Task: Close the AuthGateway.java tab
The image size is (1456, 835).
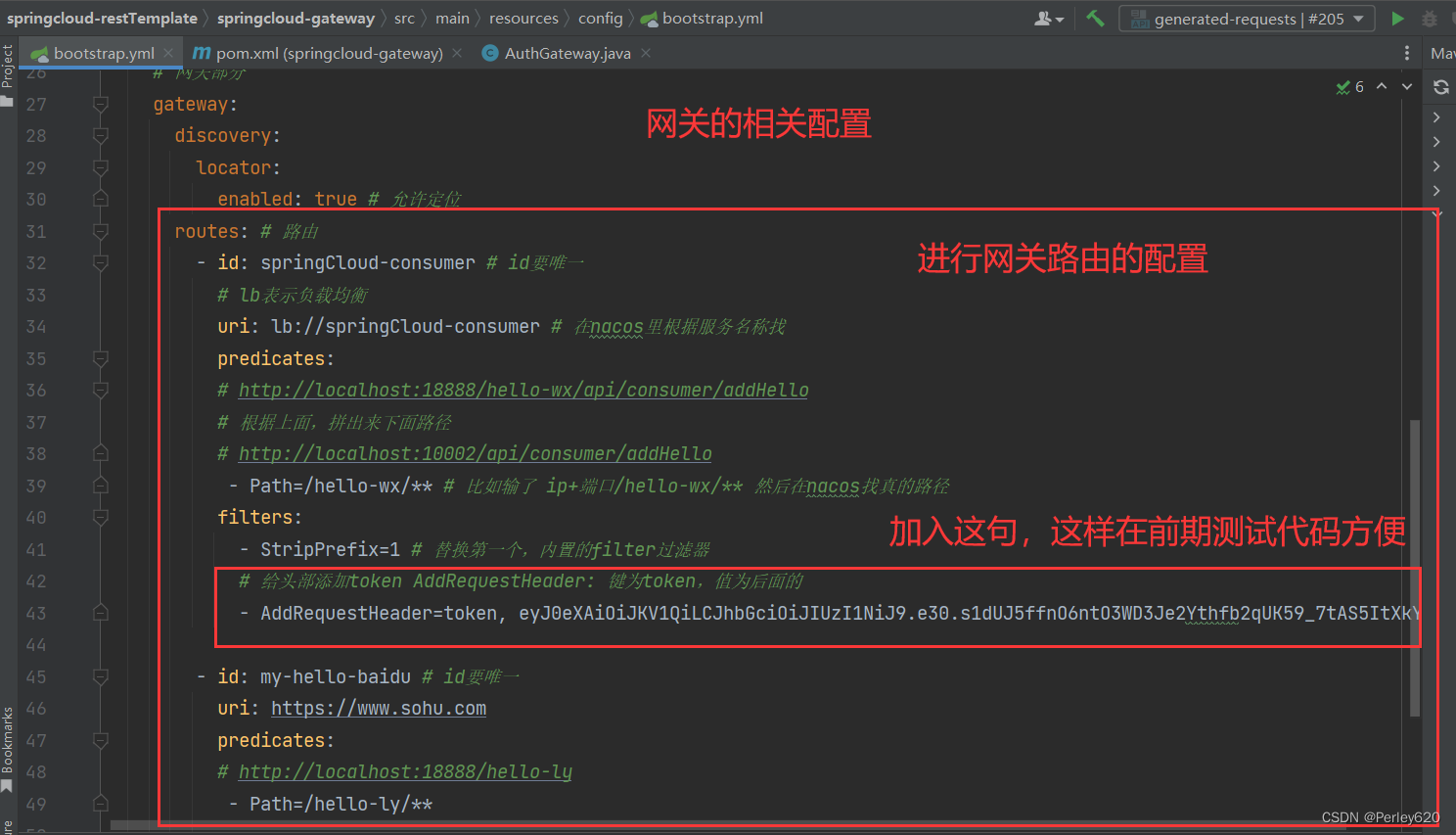Action: pos(646,53)
